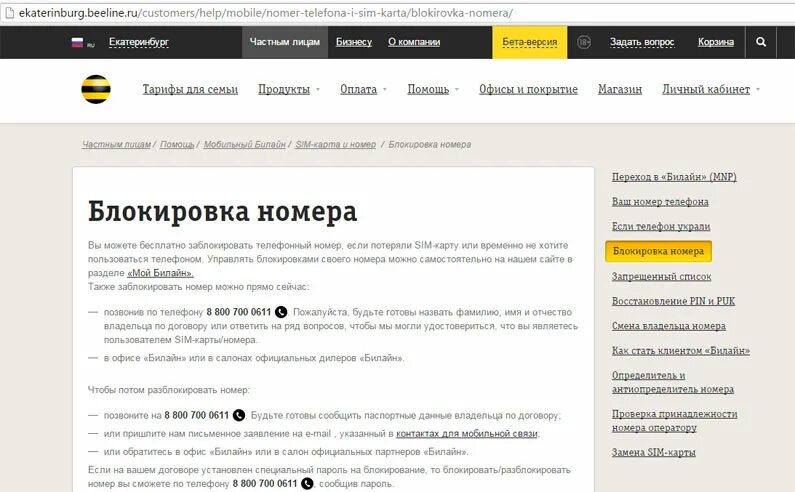Click phone icon in password paragraph
The image size is (795, 492).
point(307,483)
